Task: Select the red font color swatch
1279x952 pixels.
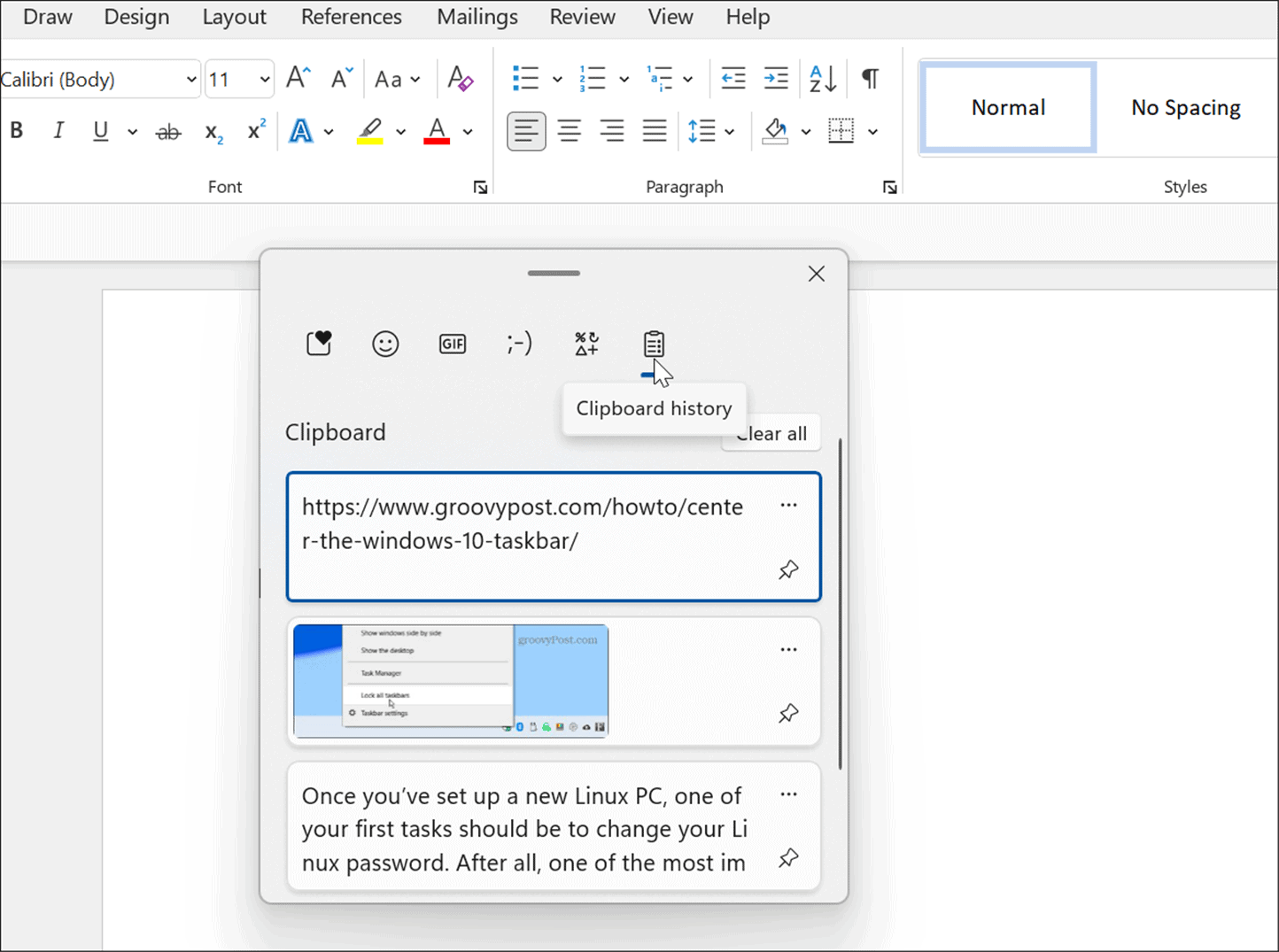Action: pyautogui.click(x=436, y=131)
